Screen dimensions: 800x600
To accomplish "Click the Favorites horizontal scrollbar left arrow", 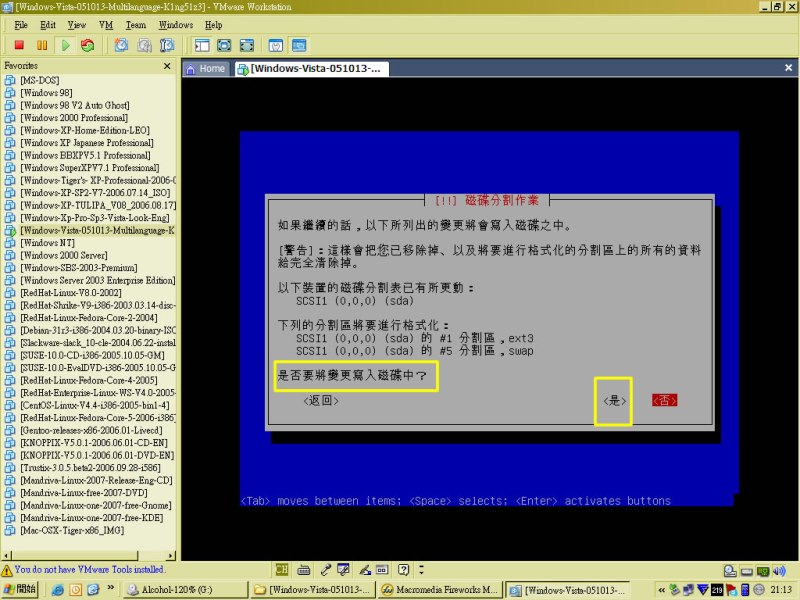I will (x=6, y=555).
